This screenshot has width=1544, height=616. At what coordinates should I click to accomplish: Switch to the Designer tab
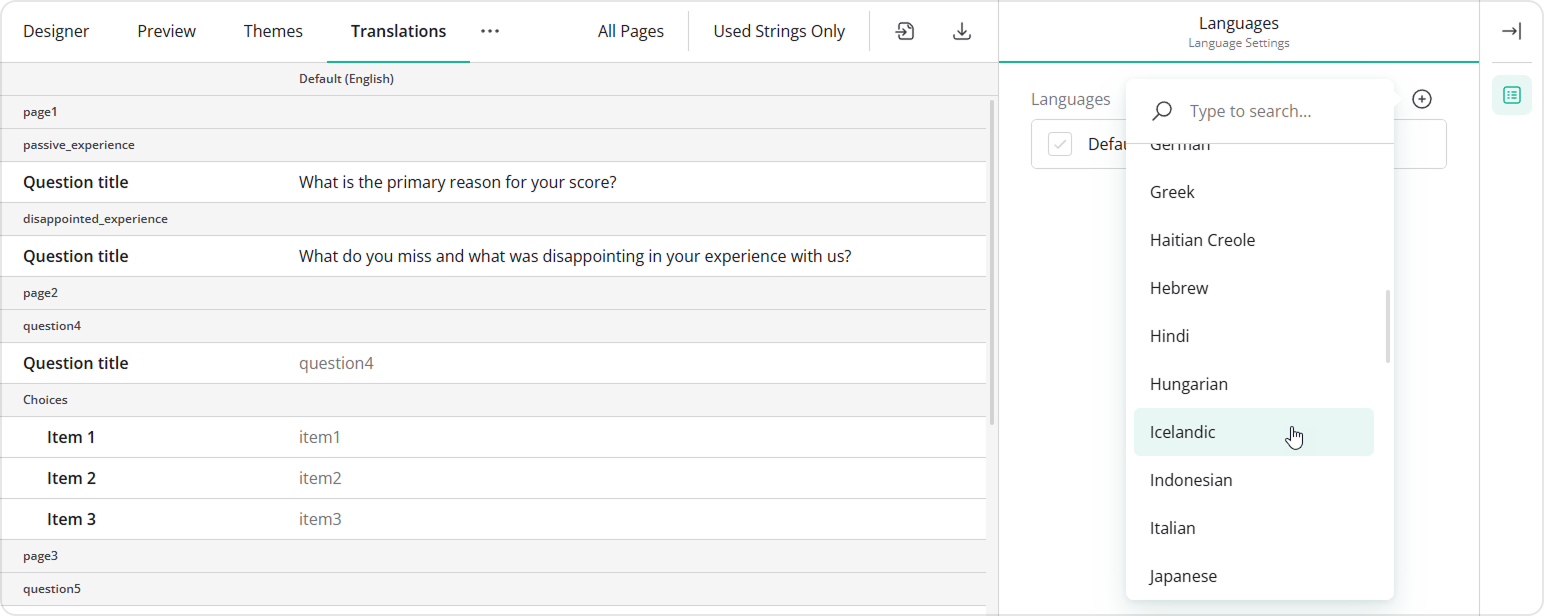coord(56,31)
